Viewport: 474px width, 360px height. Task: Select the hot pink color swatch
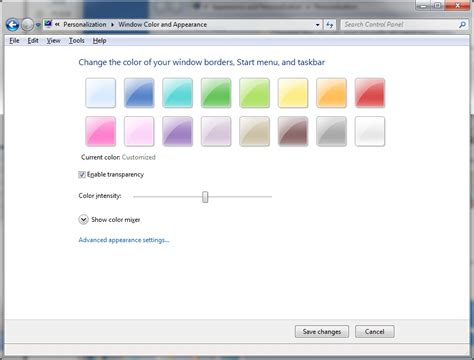point(100,131)
